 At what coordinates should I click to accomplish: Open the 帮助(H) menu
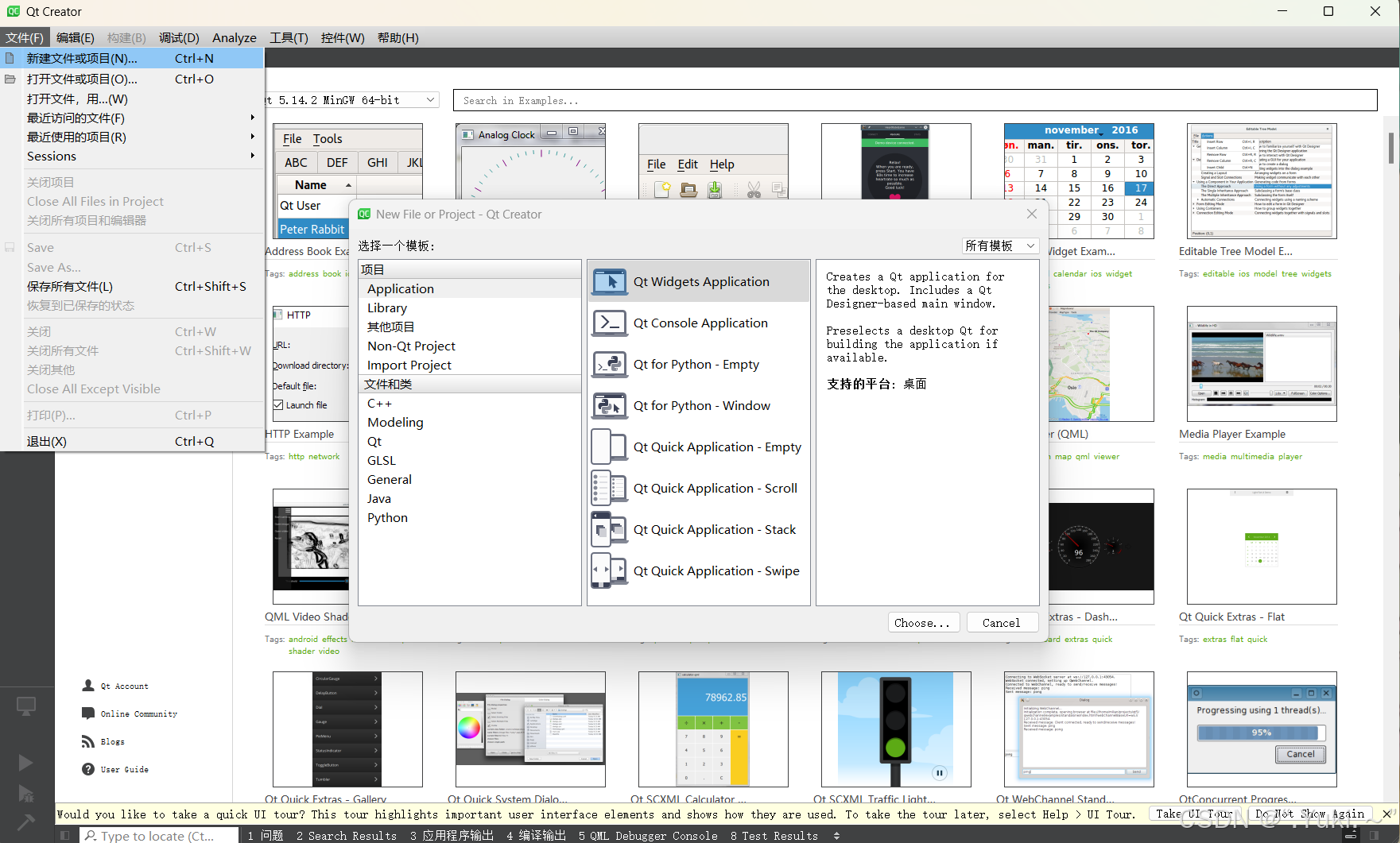(x=398, y=37)
